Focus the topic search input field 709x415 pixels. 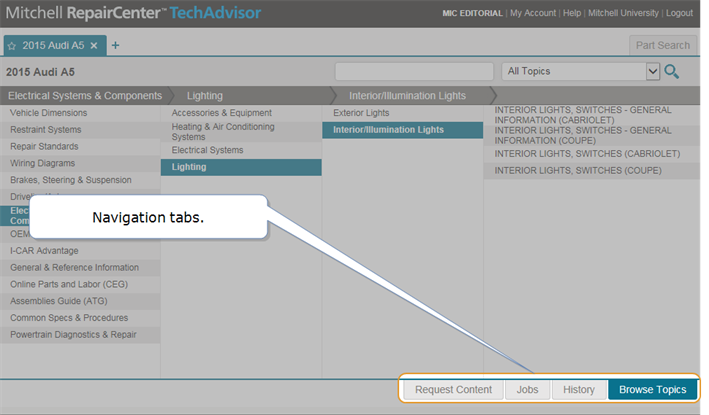pyautogui.click(x=414, y=71)
